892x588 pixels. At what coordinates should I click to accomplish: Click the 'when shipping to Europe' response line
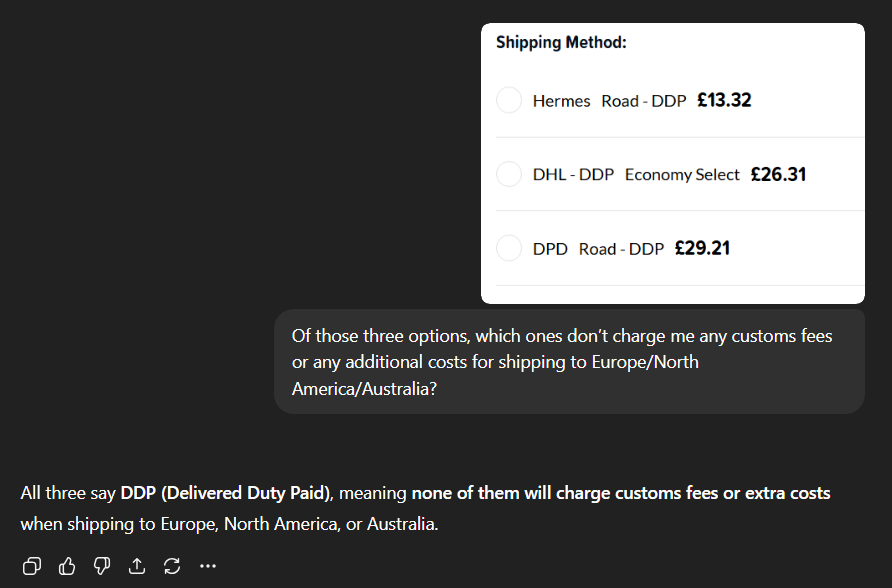pos(229,523)
